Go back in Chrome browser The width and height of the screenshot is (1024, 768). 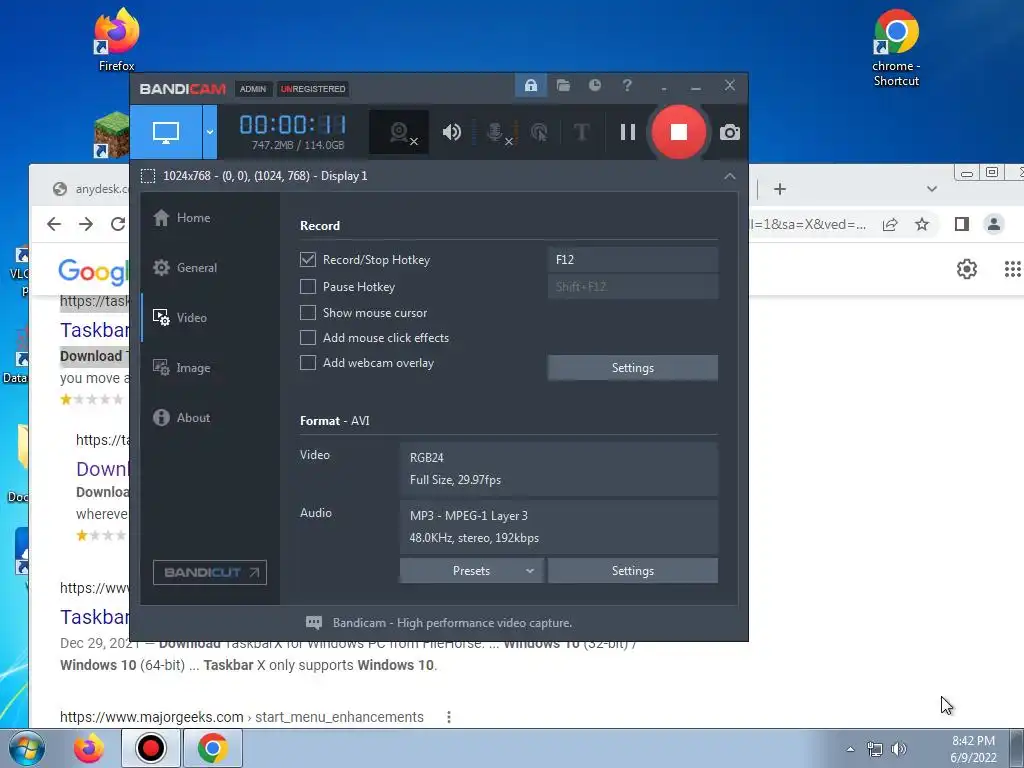[54, 225]
